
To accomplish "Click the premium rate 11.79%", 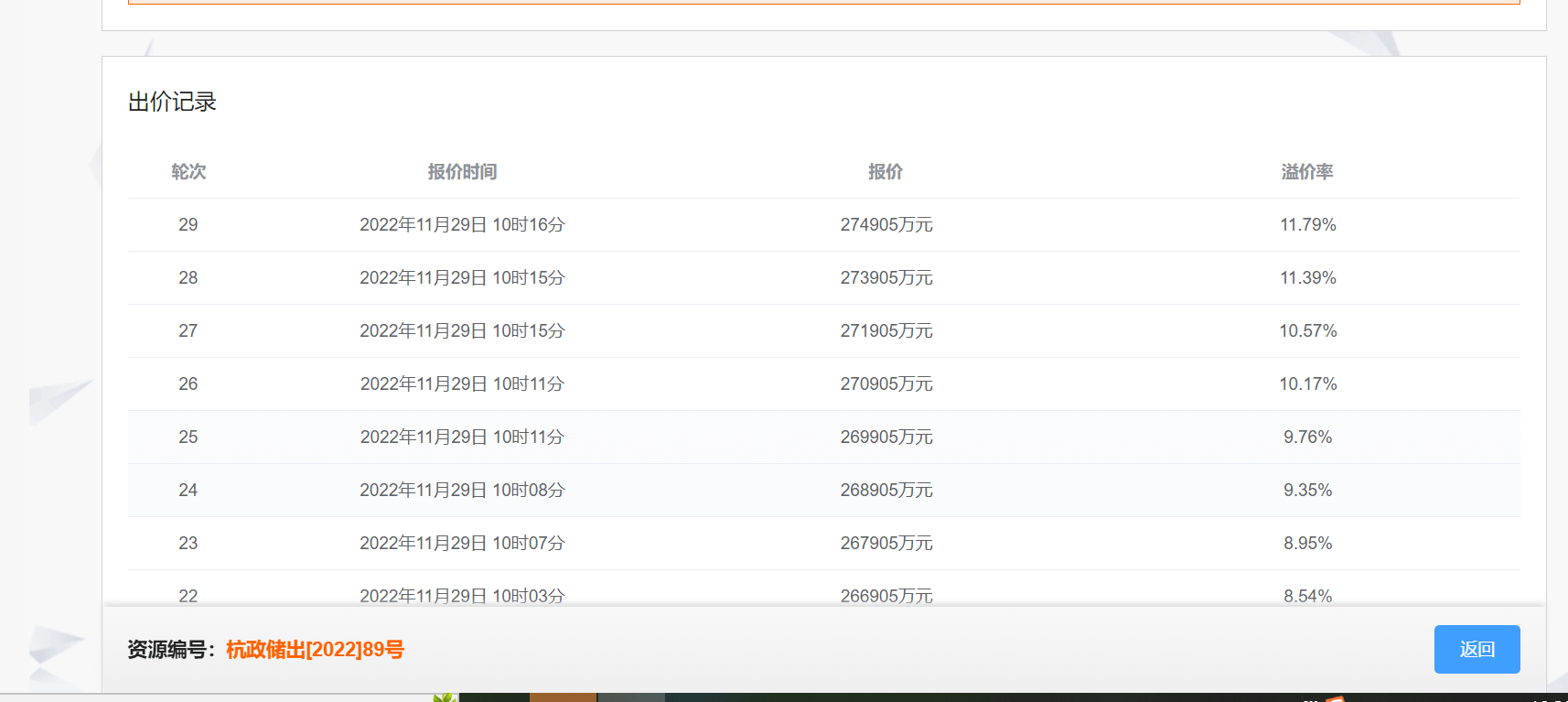I will (1307, 225).
